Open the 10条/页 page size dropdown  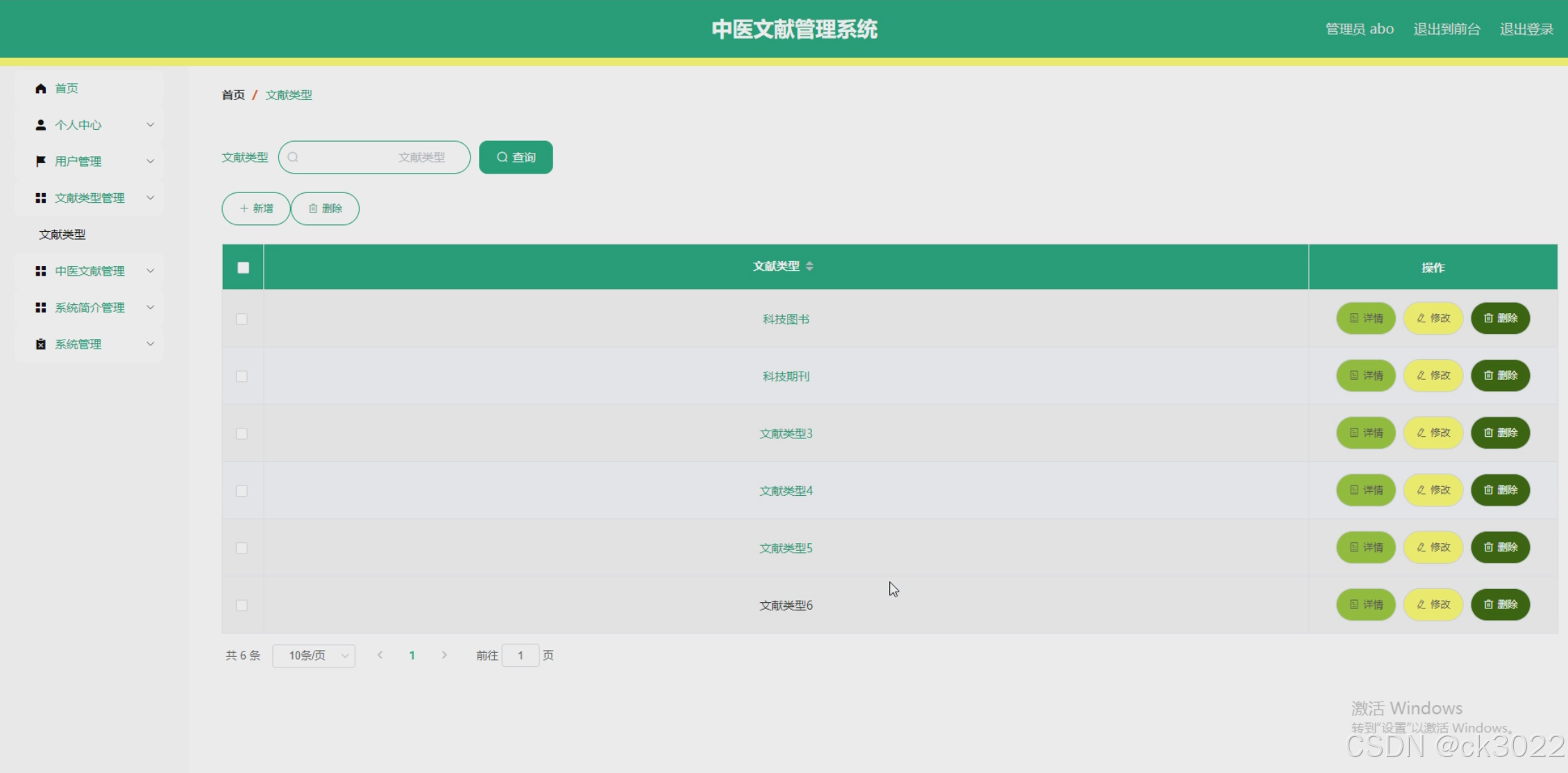[314, 656]
